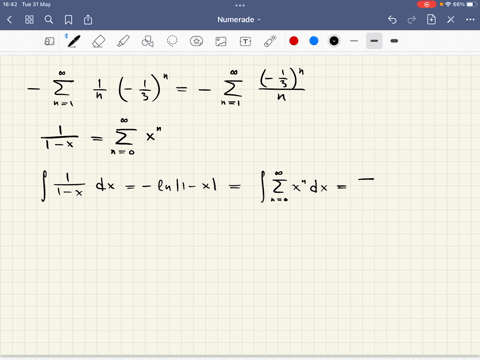Close the editing mode with X icon
This screenshot has height=360, width=480.
click(451, 20)
